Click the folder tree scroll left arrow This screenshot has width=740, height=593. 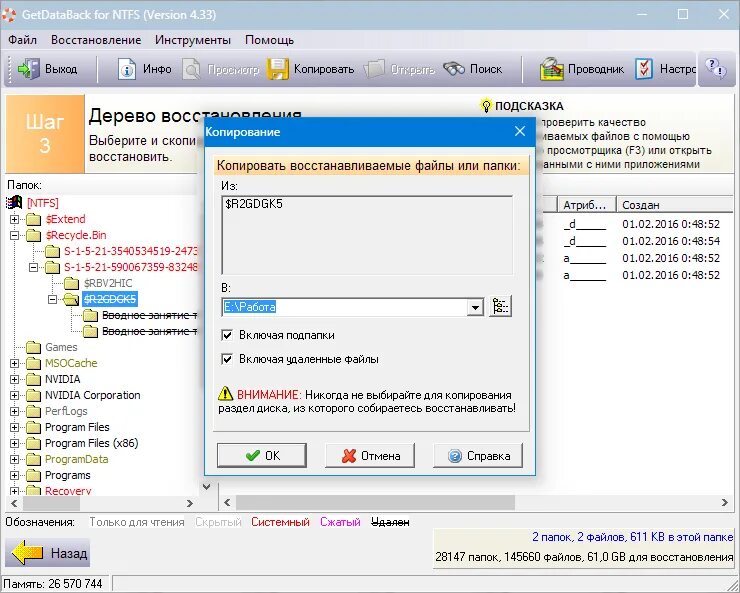(x=14, y=503)
